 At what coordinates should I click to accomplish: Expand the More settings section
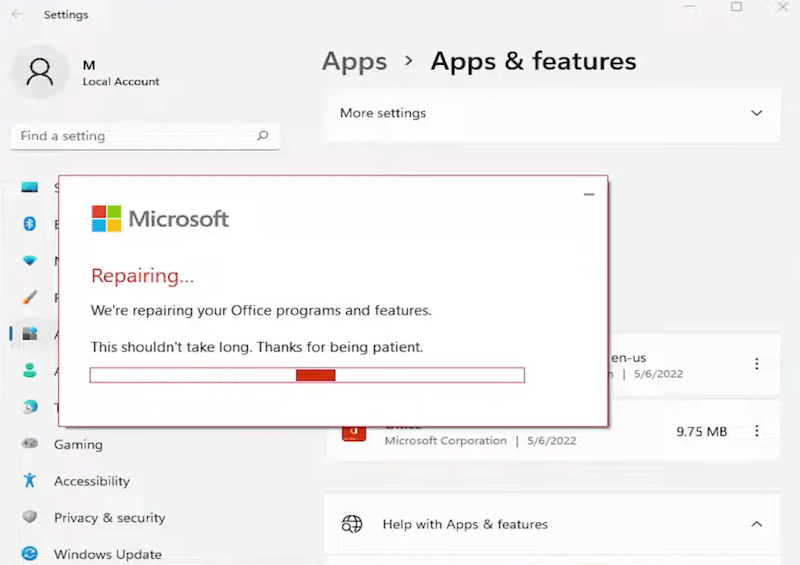click(x=553, y=113)
